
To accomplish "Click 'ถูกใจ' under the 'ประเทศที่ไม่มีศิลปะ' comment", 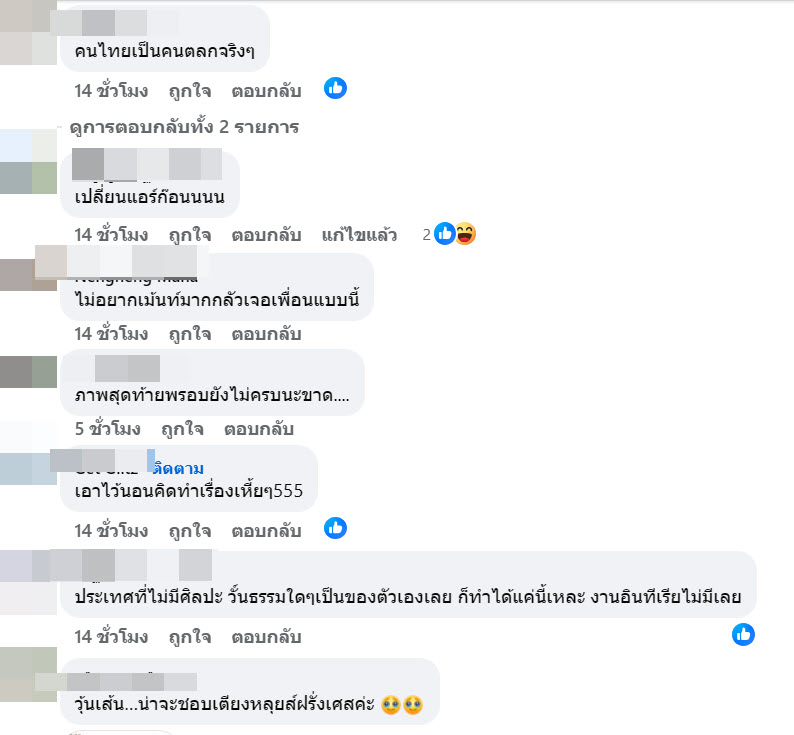I will [190, 637].
